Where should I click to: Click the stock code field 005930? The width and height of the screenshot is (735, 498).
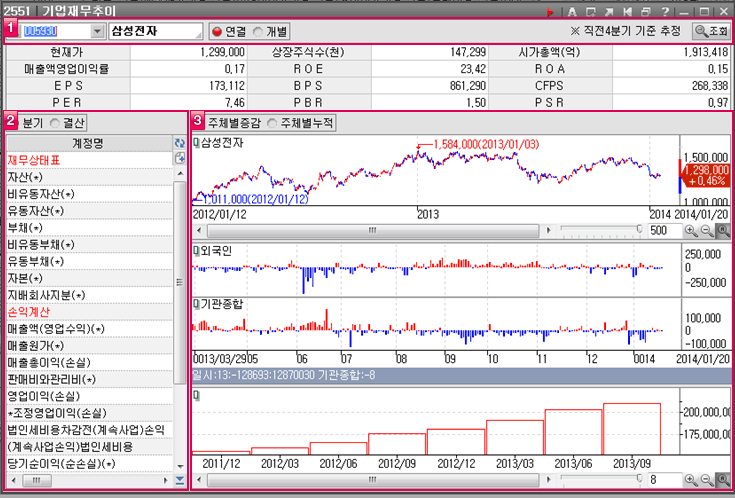pyautogui.click(x=55, y=31)
